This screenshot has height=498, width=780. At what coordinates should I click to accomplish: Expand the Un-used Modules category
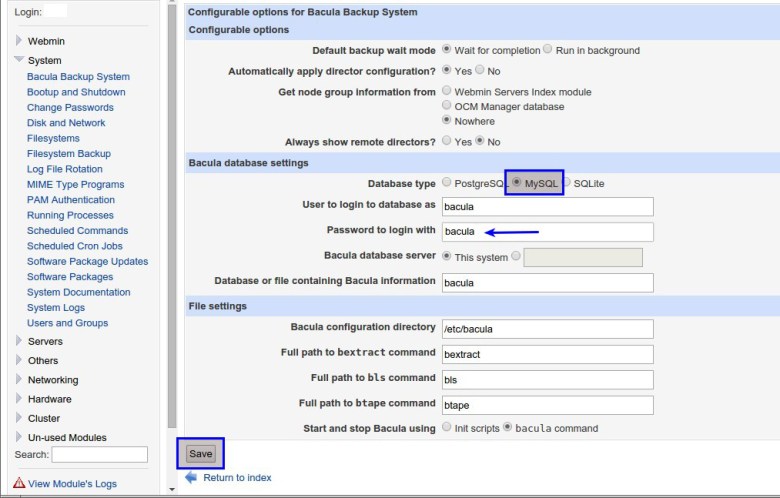click(19, 437)
